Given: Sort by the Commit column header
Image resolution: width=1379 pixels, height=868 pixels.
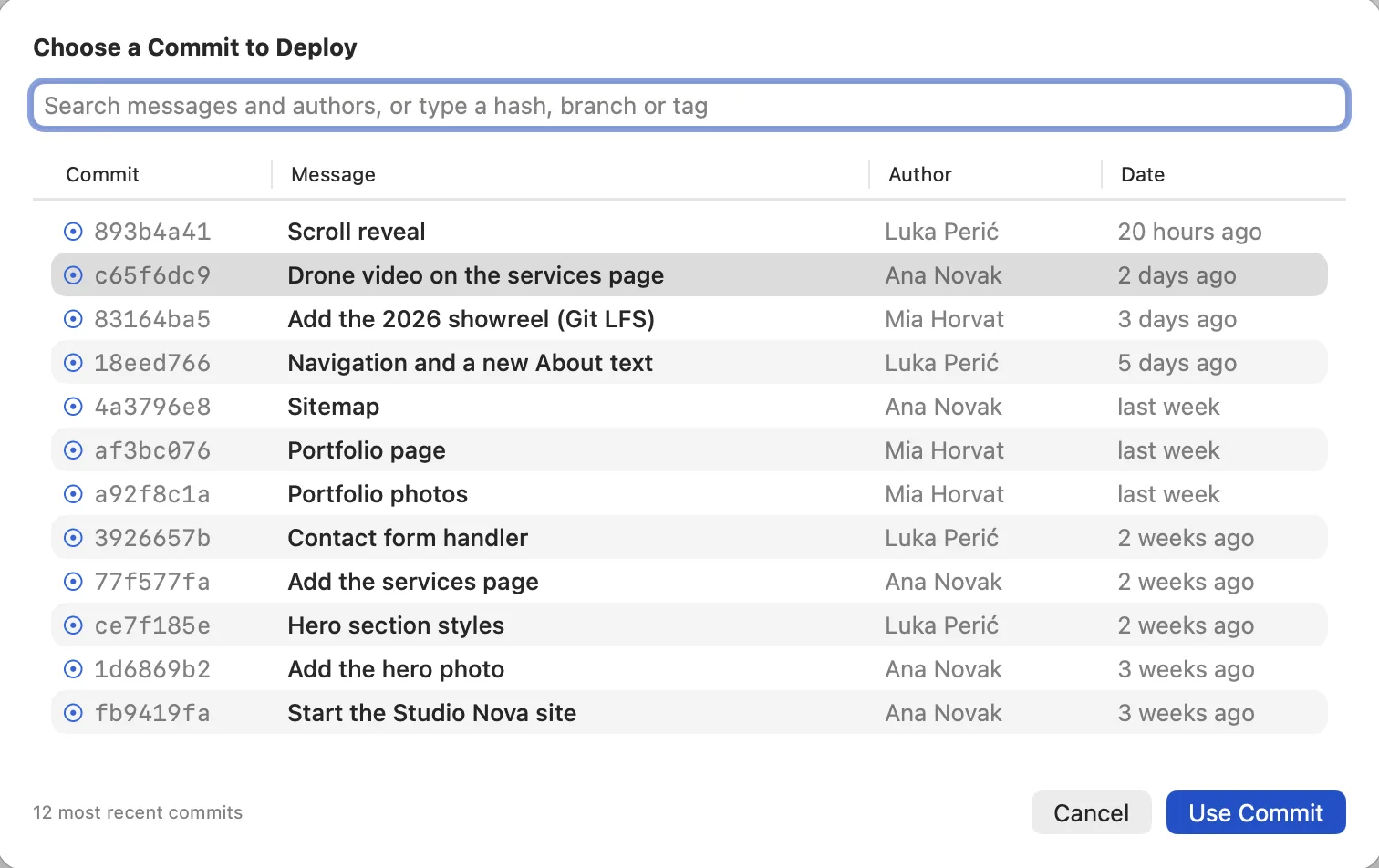Looking at the screenshot, I should click(102, 174).
